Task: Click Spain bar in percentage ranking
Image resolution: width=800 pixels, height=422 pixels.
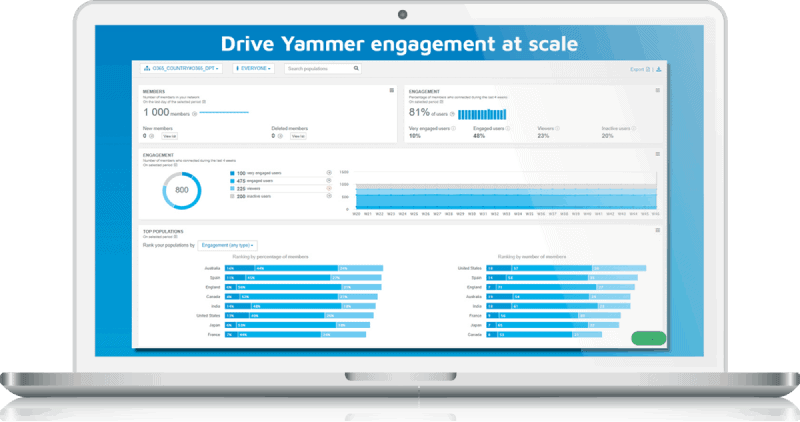Action: [x=303, y=278]
